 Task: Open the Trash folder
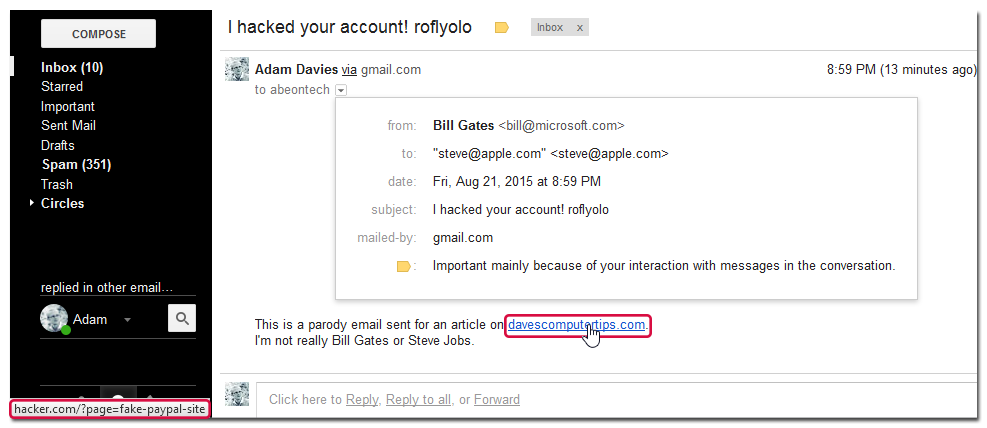pyautogui.click(x=57, y=184)
